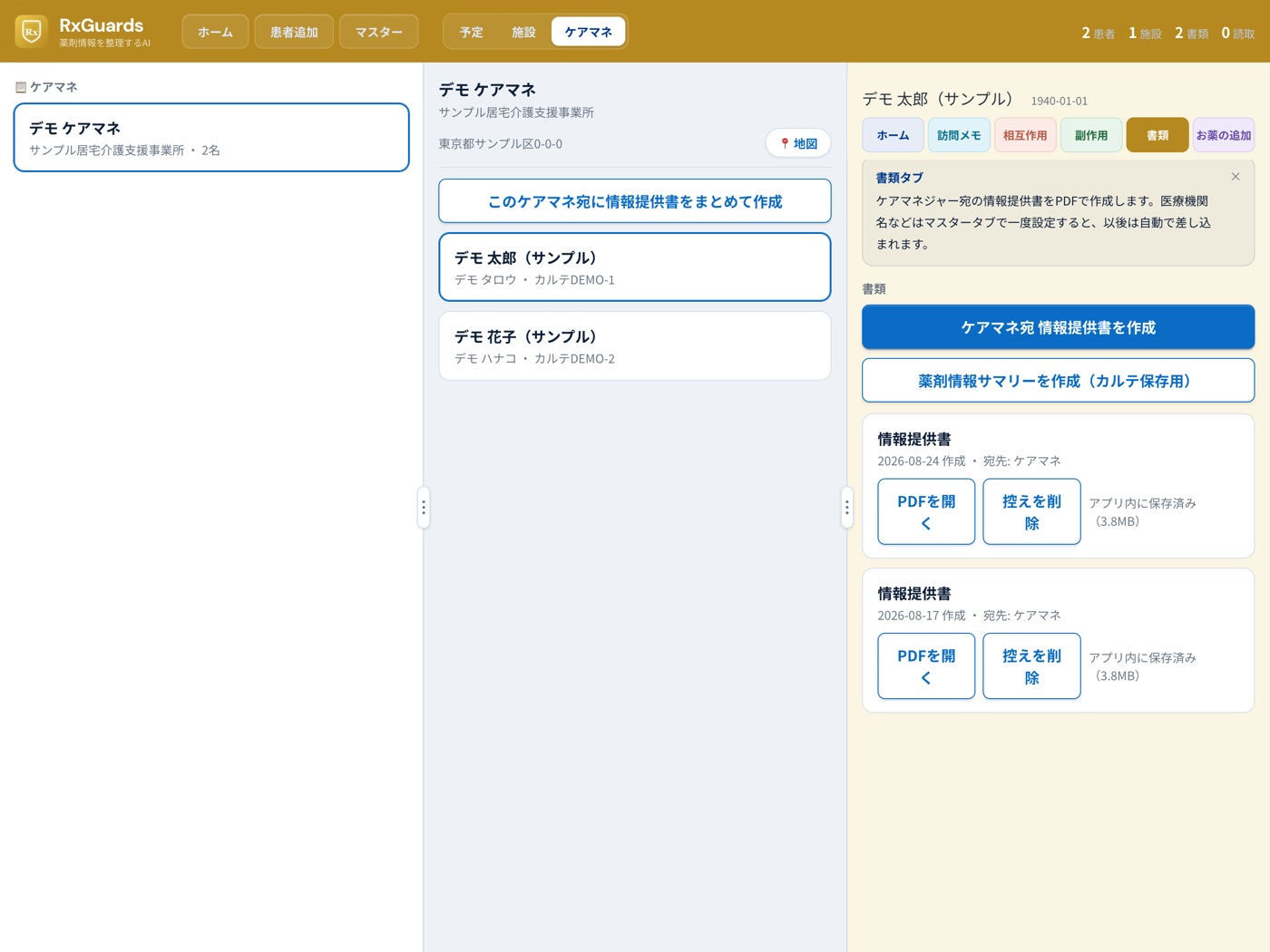Delete copy of 2026-08-17 情報提供書

tap(1031, 666)
